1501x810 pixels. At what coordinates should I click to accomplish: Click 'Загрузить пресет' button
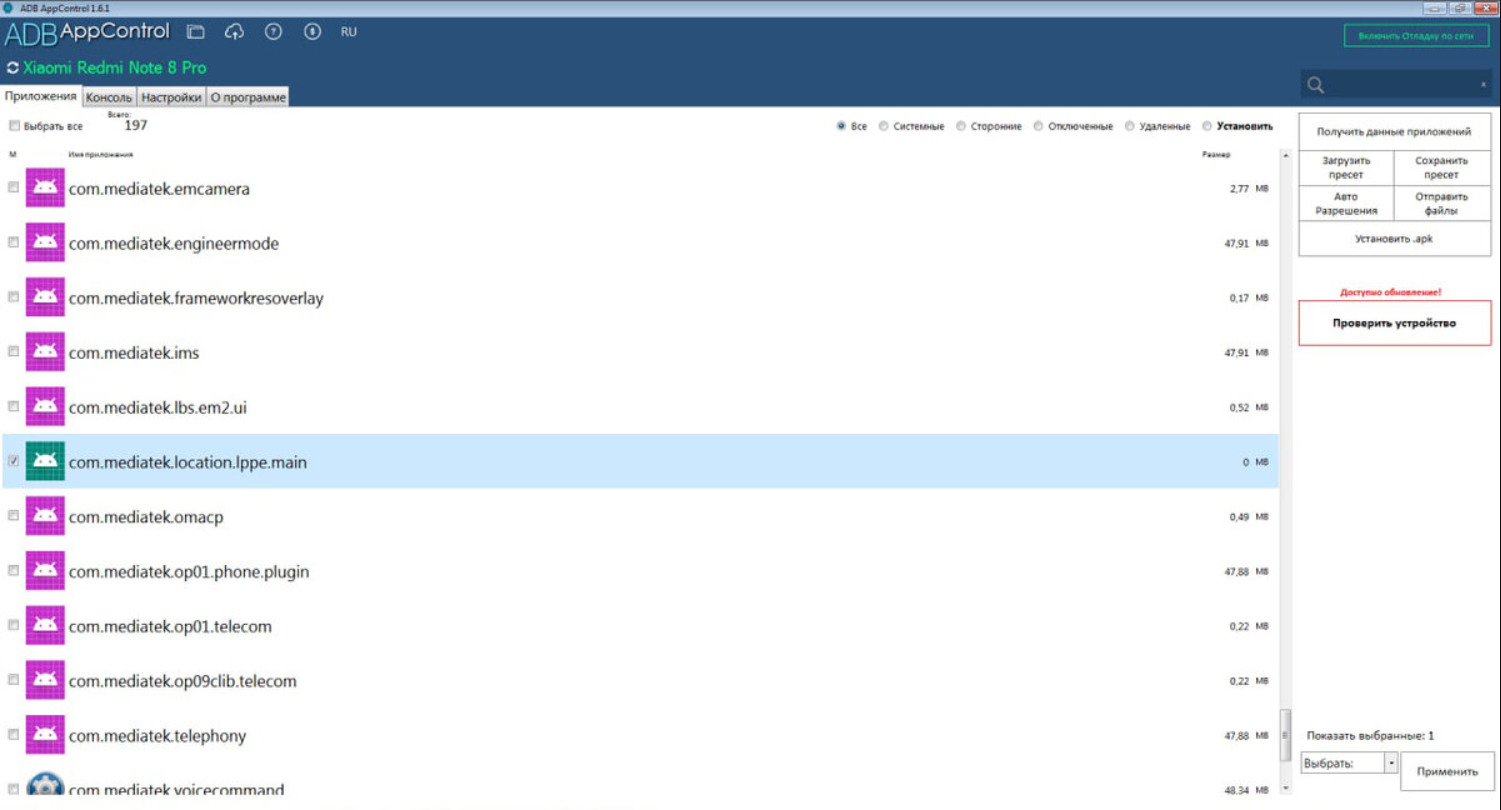(x=1346, y=168)
